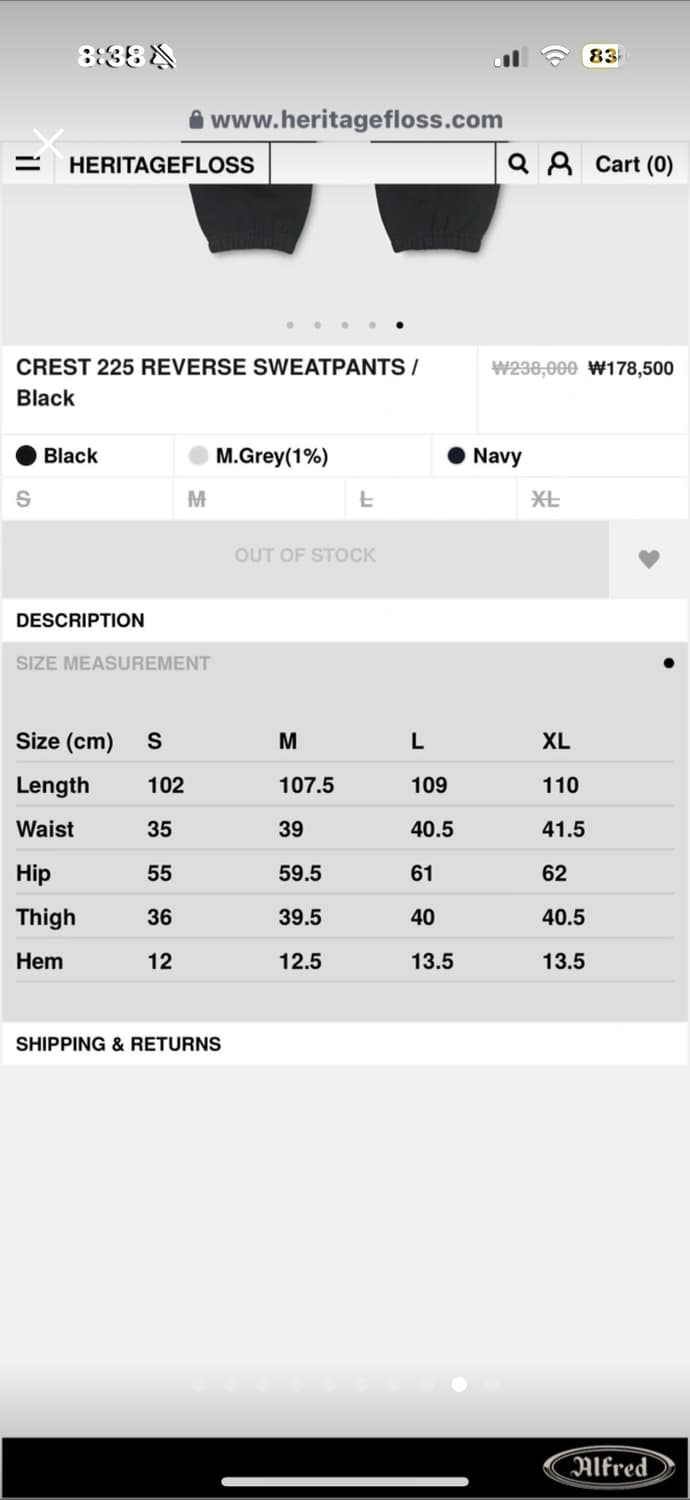
Task: Tap the www.heritagefloss.com address bar
Action: pos(356,120)
